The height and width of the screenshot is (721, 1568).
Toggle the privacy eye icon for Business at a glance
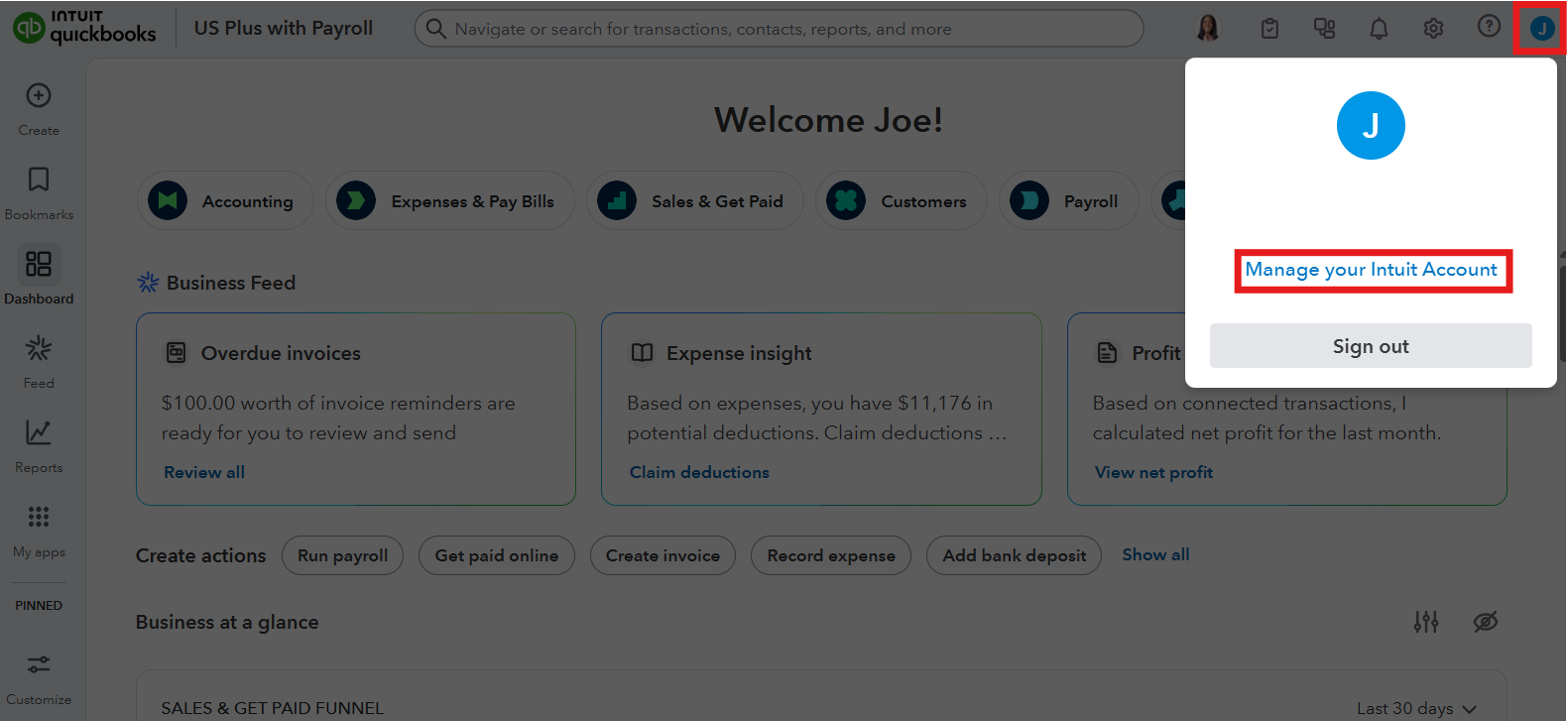(1485, 622)
